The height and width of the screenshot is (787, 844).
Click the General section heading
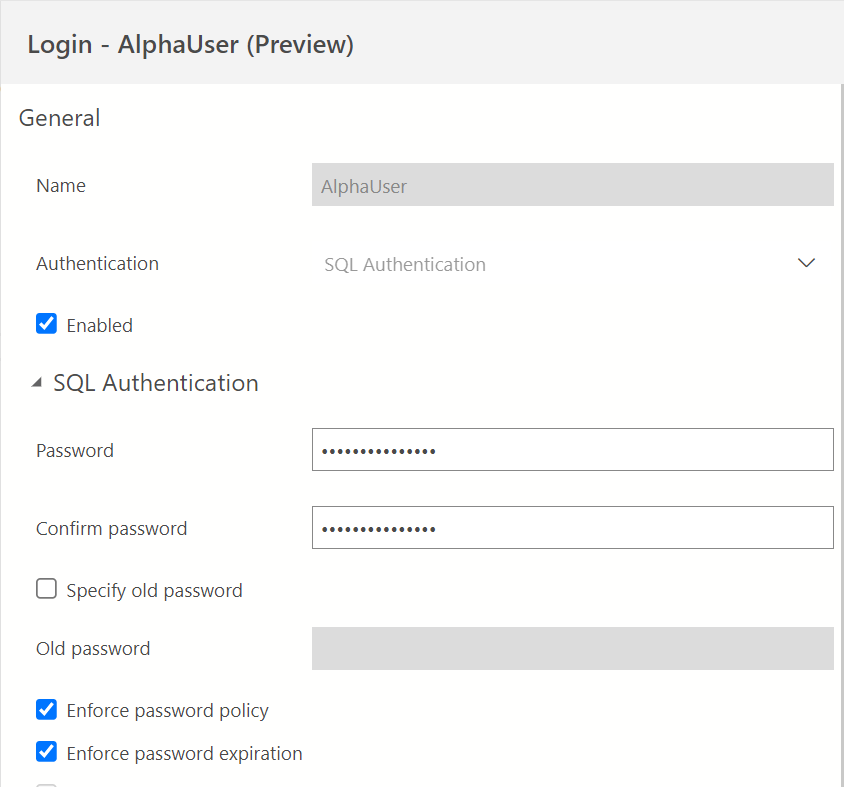[59, 118]
